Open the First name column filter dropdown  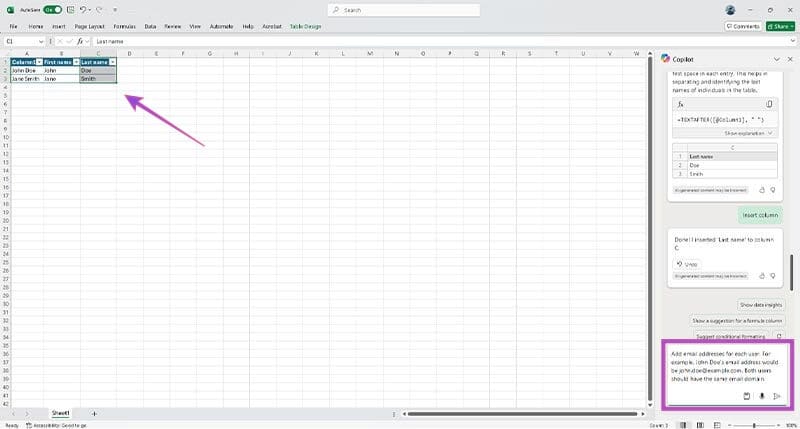[75, 62]
